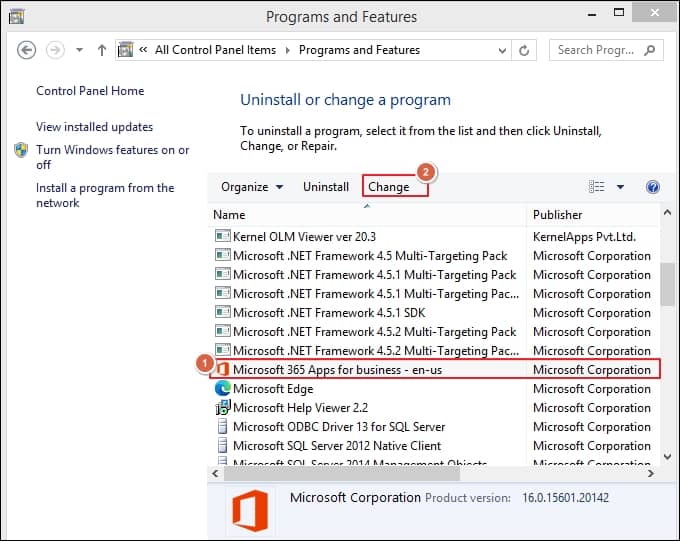The image size is (680, 541).
Task: Open Turn Windows features on or off
Action: (112, 157)
